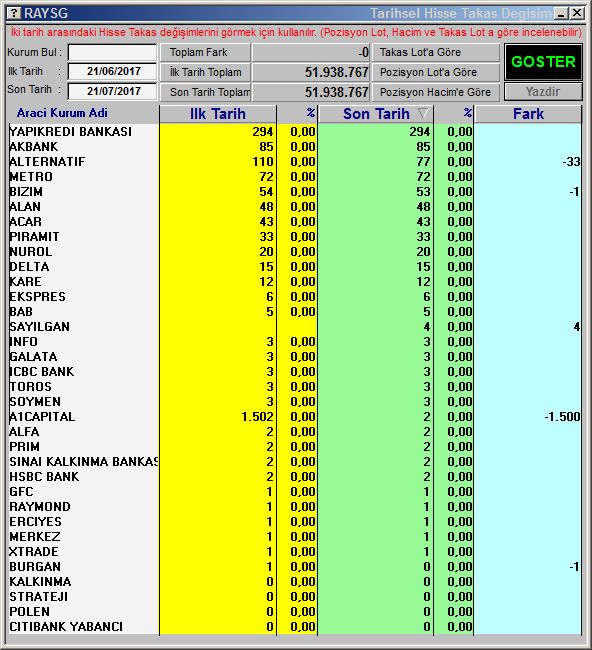The width and height of the screenshot is (592, 650).
Task: Click the Araci Kurum Adi header
Action: click(62, 113)
